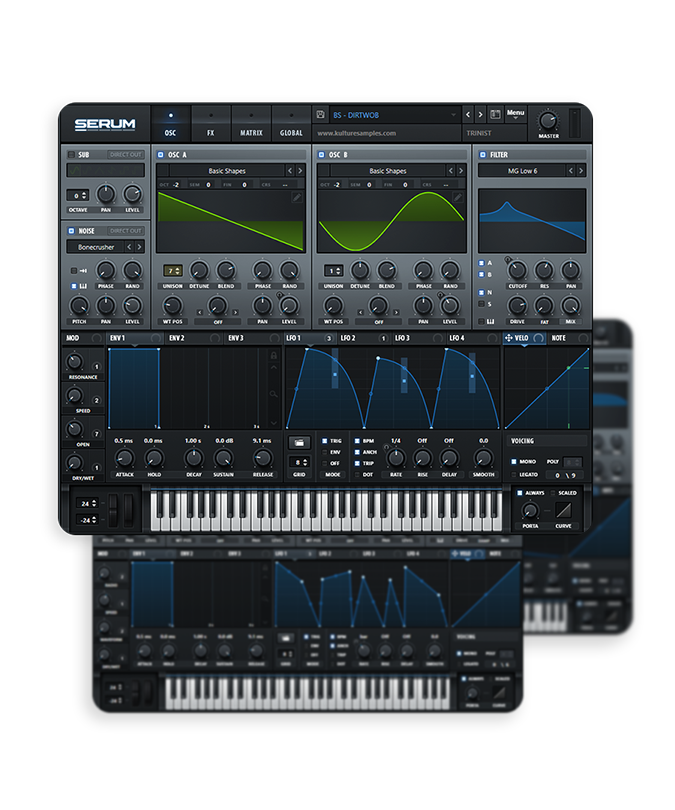This screenshot has height=810, width=675.
Task: Switch to the FX tab
Action: (x=210, y=125)
